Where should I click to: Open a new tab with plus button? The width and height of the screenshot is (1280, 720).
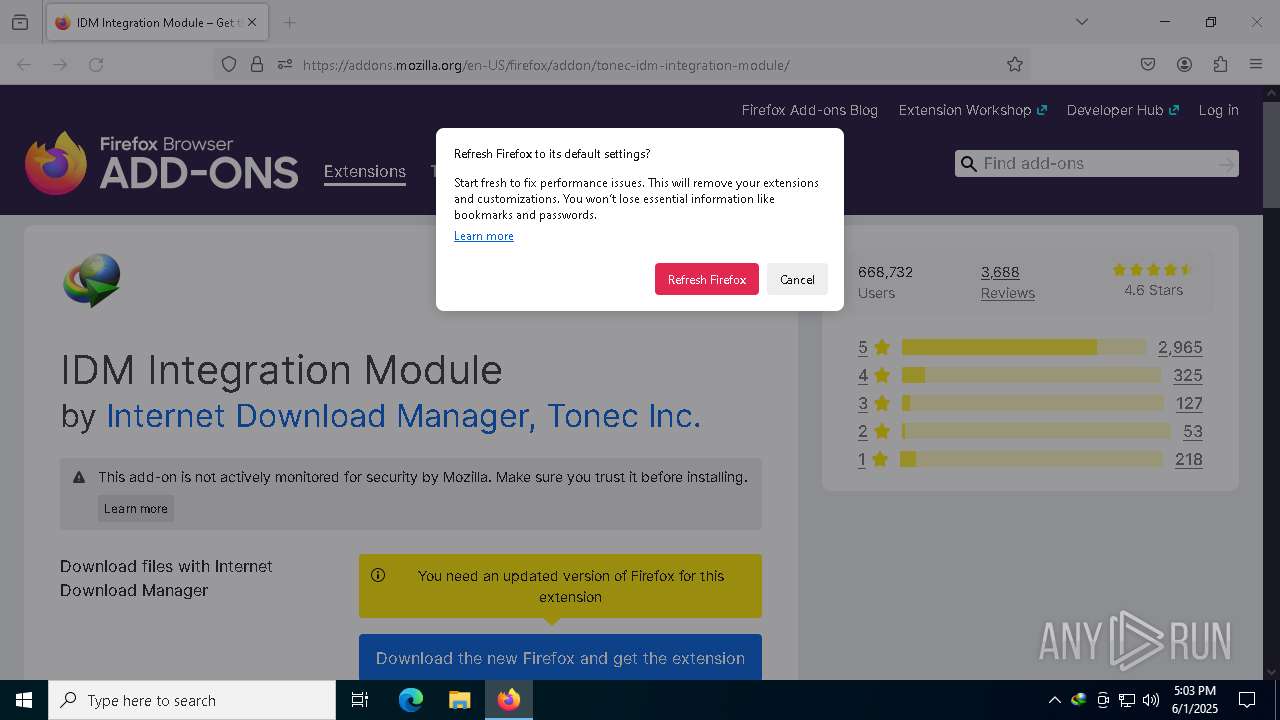click(x=289, y=22)
